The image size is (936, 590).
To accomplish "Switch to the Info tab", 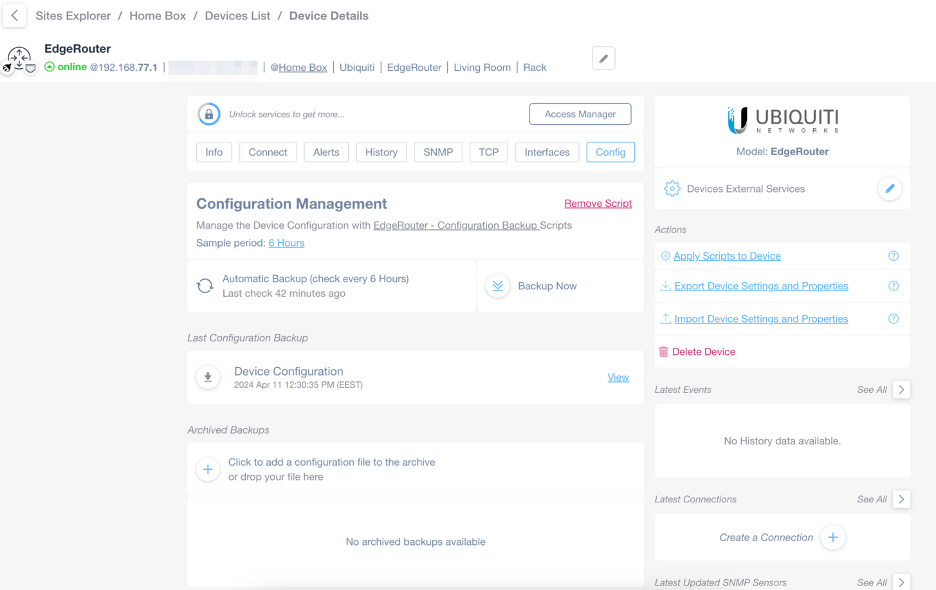I will (214, 152).
